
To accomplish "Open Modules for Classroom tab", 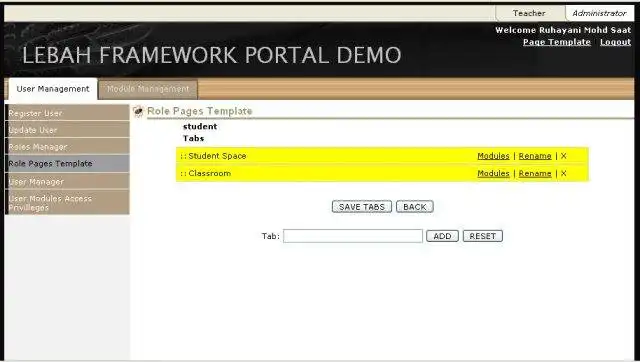I will click(x=493, y=173).
